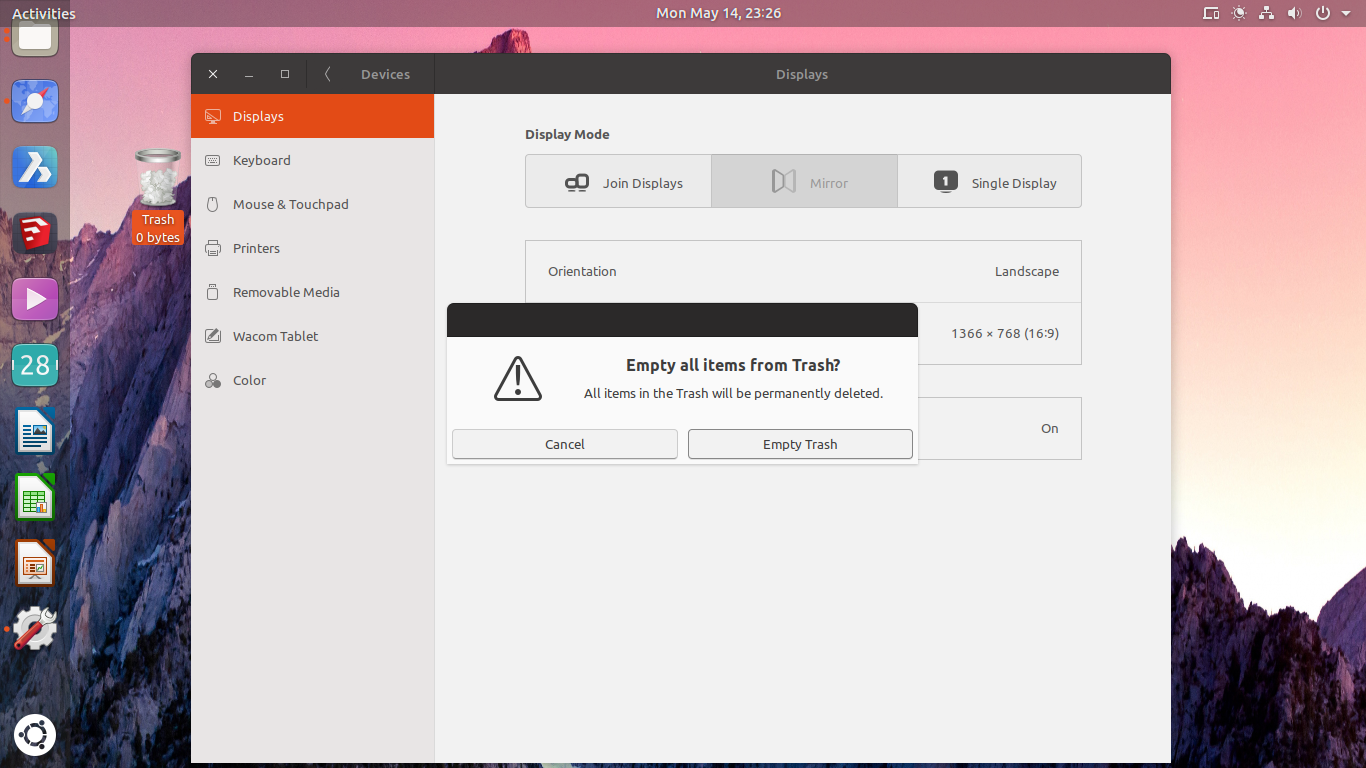Launch the blue hatch-logo app in dock
Screen dimensions: 1366x768
(x=35, y=167)
